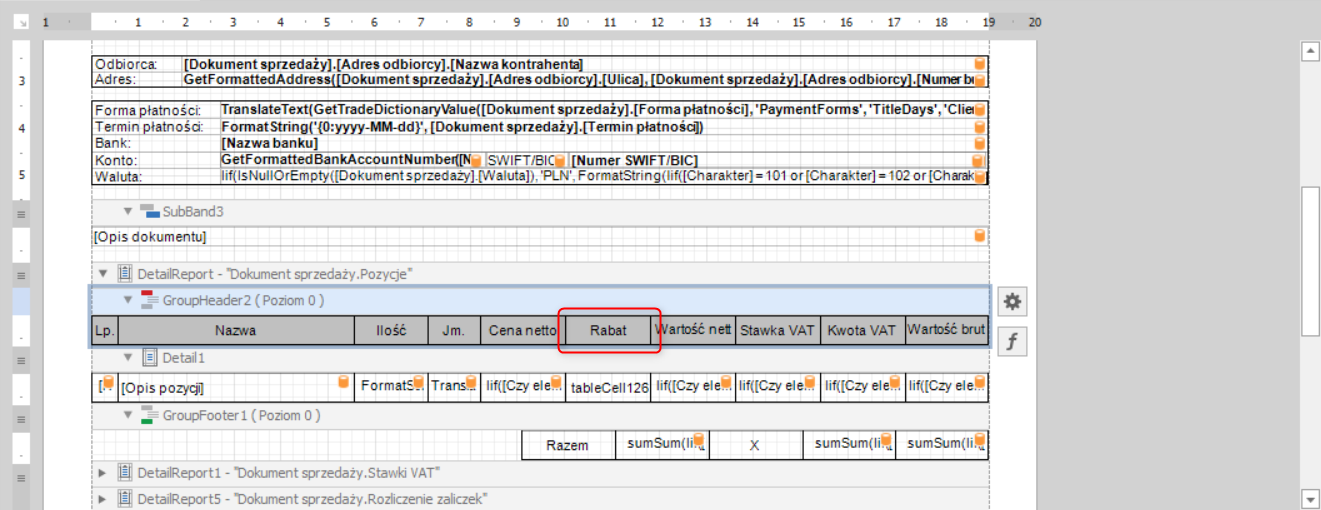Select the Nazwa column header cell
Screen dimensions: 1321x510
[x=236, y=331]
